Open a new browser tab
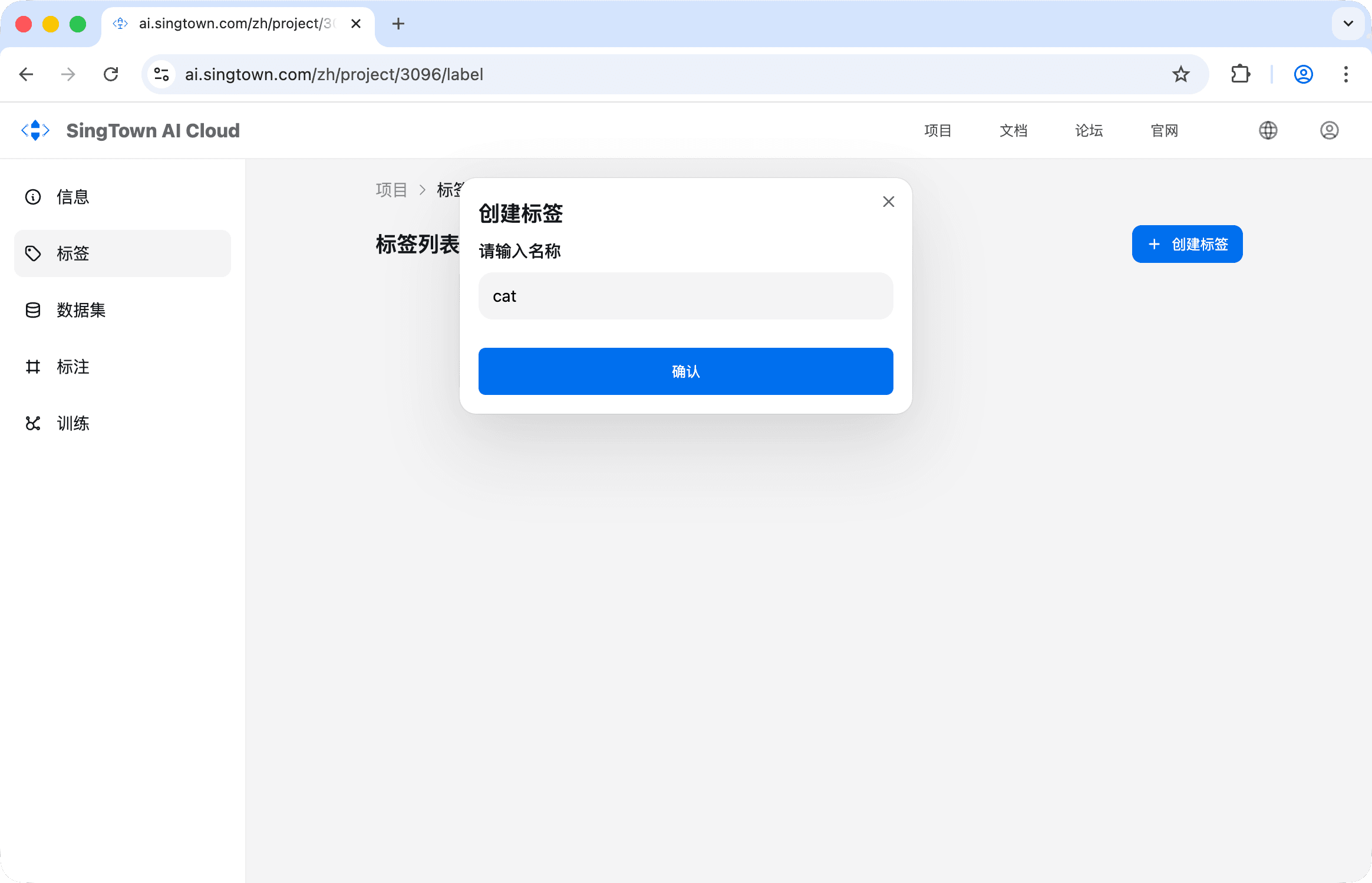This screenshot has width=1372, height=883. pyautogui.click(x=398, y=24)
